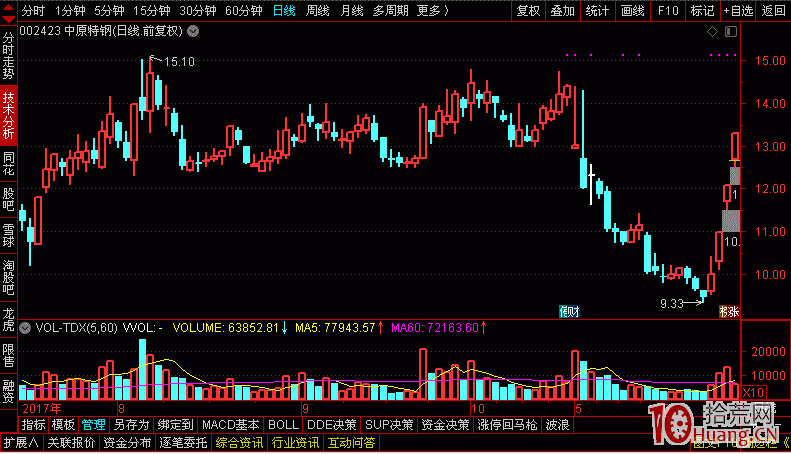This screenshot has height=454, width=791.
Task: Expand the 更多 periods menu
Action: click(433, 11)
